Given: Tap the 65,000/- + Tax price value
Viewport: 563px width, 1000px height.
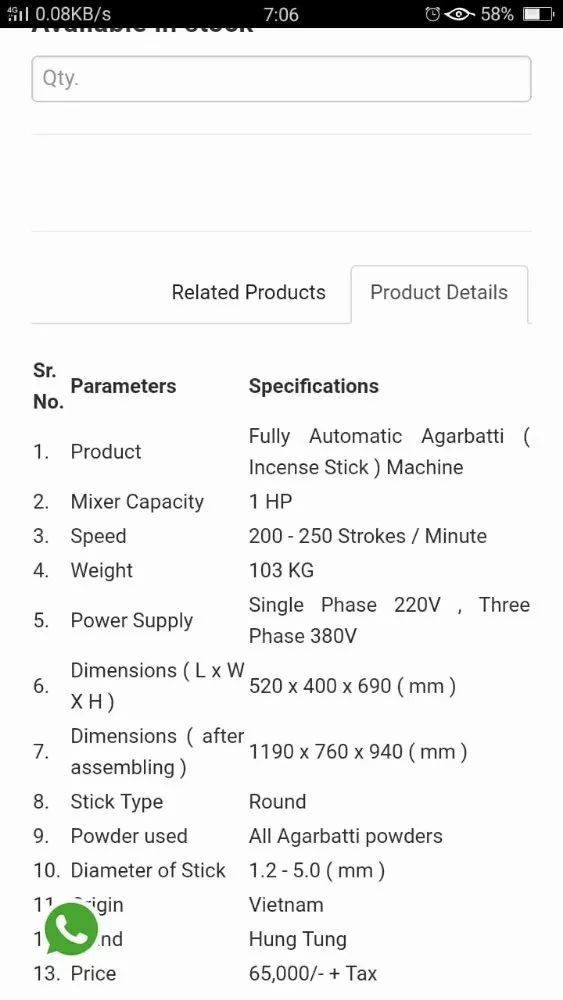Looking at the screenshot, I should point(312,973).
